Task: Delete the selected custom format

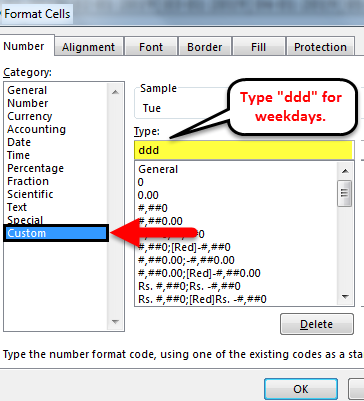Action: pos(317,324)
